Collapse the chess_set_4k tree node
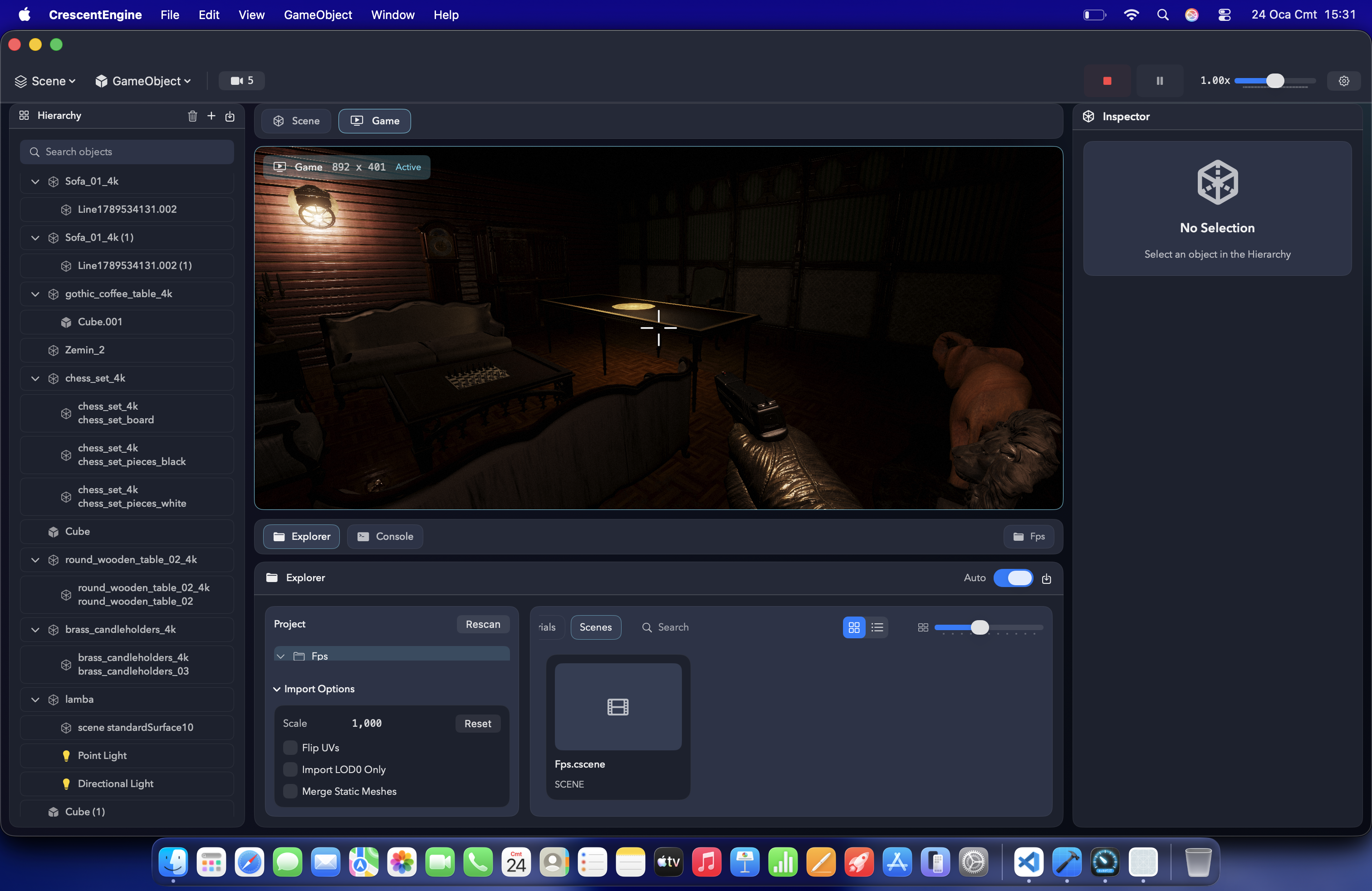 click(x=35, y=379)
